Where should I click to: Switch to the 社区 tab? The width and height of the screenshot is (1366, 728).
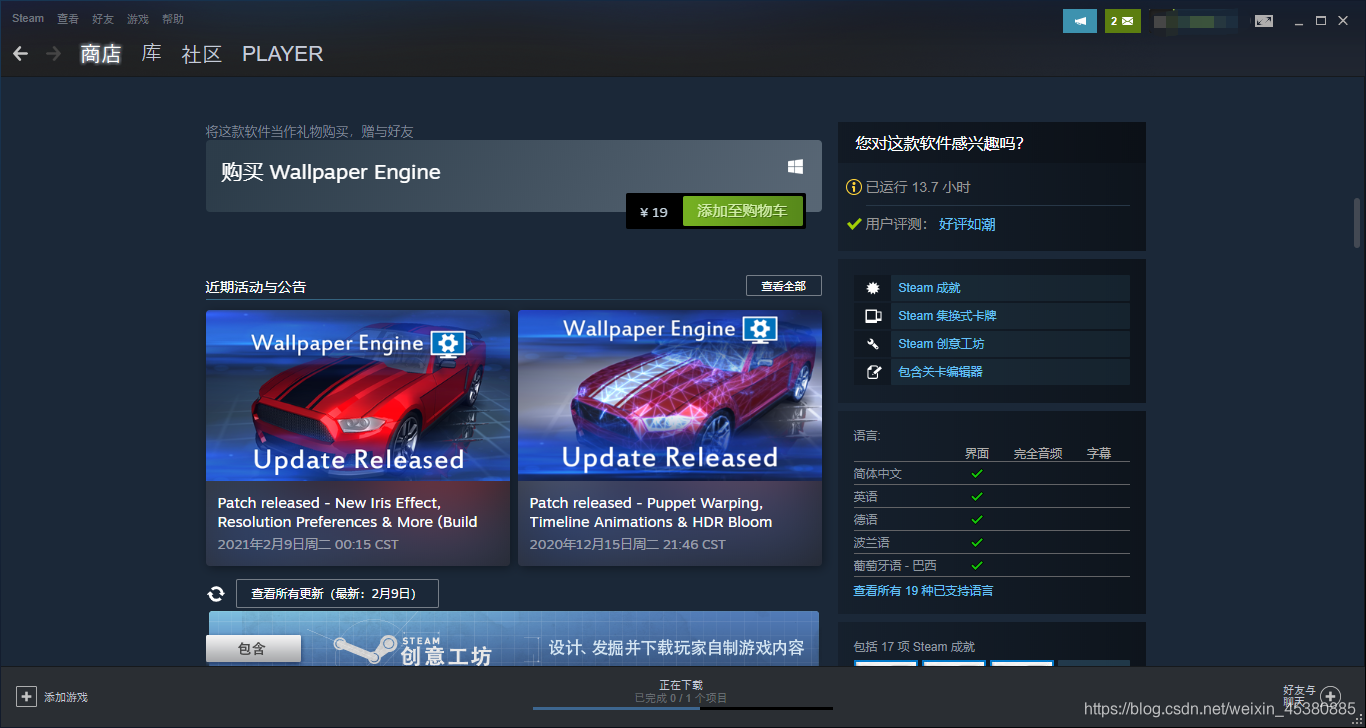pyautogui.click(x=201, y=54)
